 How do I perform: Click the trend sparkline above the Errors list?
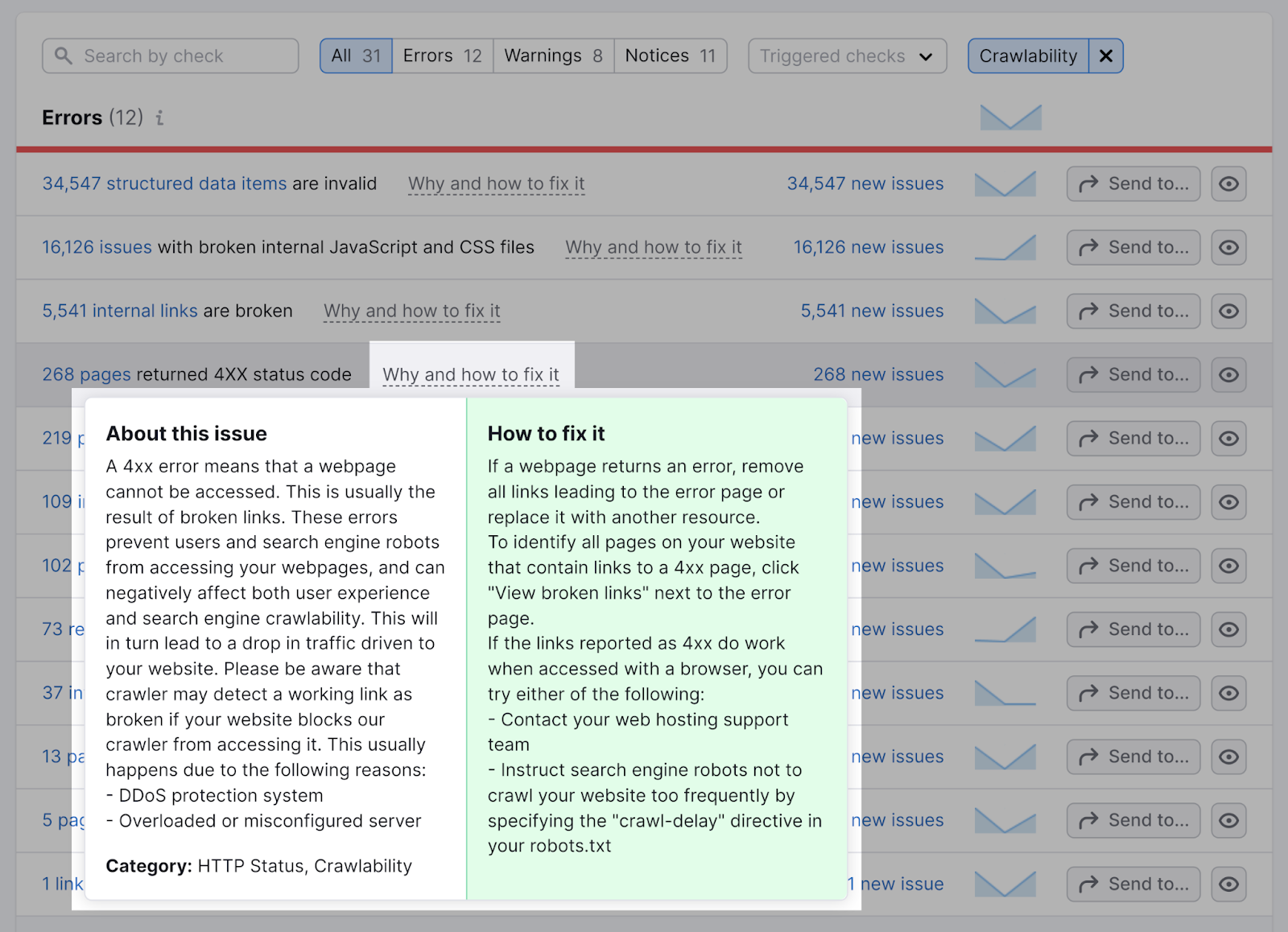pyautogui.click(x=1010, y=118)
